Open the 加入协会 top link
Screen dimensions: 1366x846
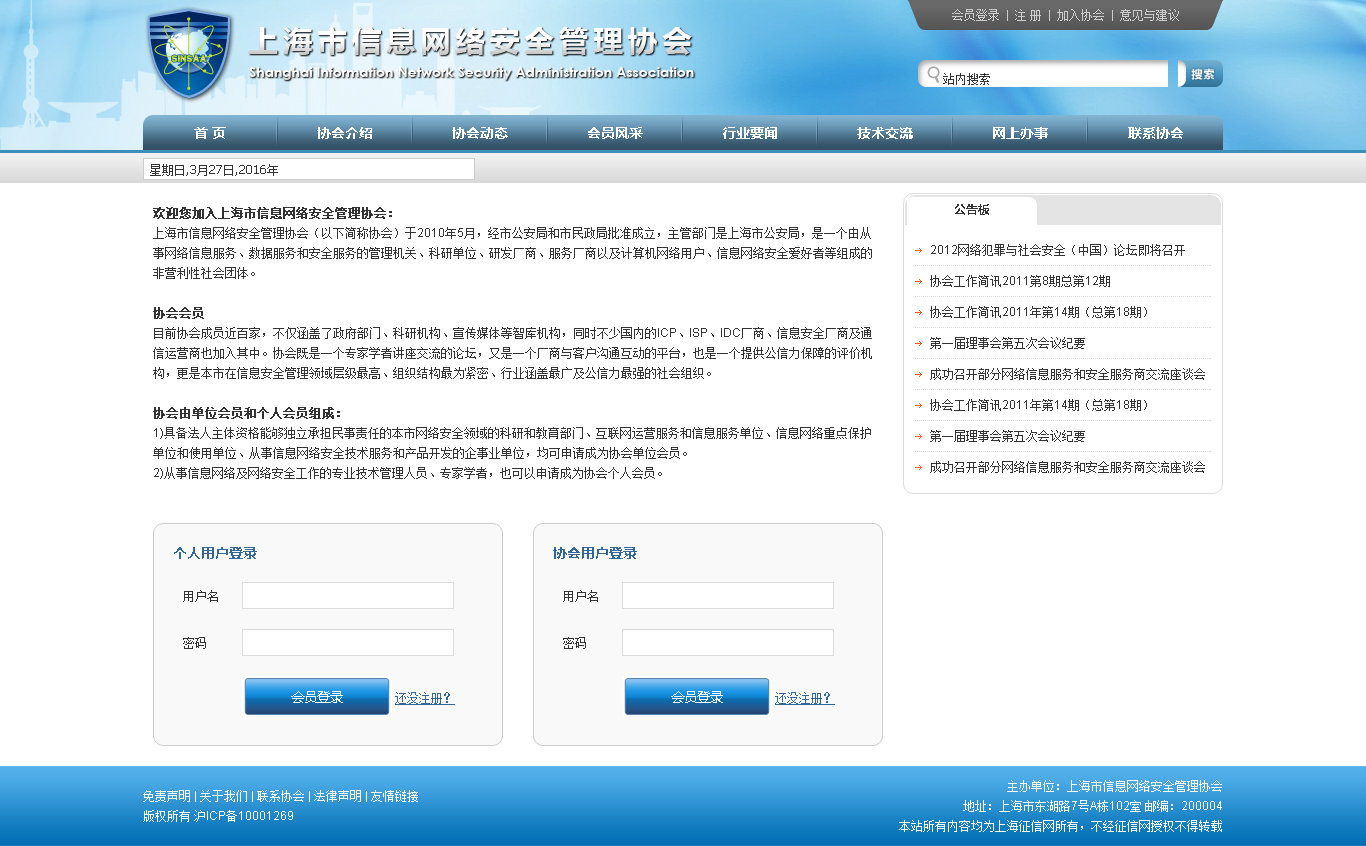1080,15
